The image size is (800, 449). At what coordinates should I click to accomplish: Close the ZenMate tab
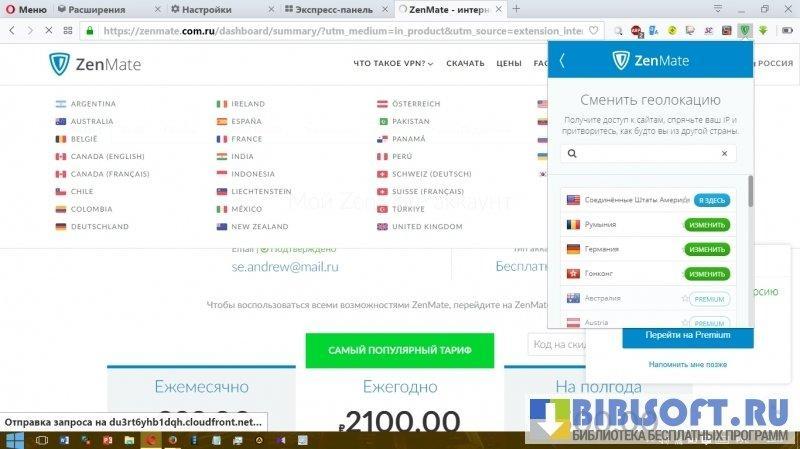pos(498,9)
